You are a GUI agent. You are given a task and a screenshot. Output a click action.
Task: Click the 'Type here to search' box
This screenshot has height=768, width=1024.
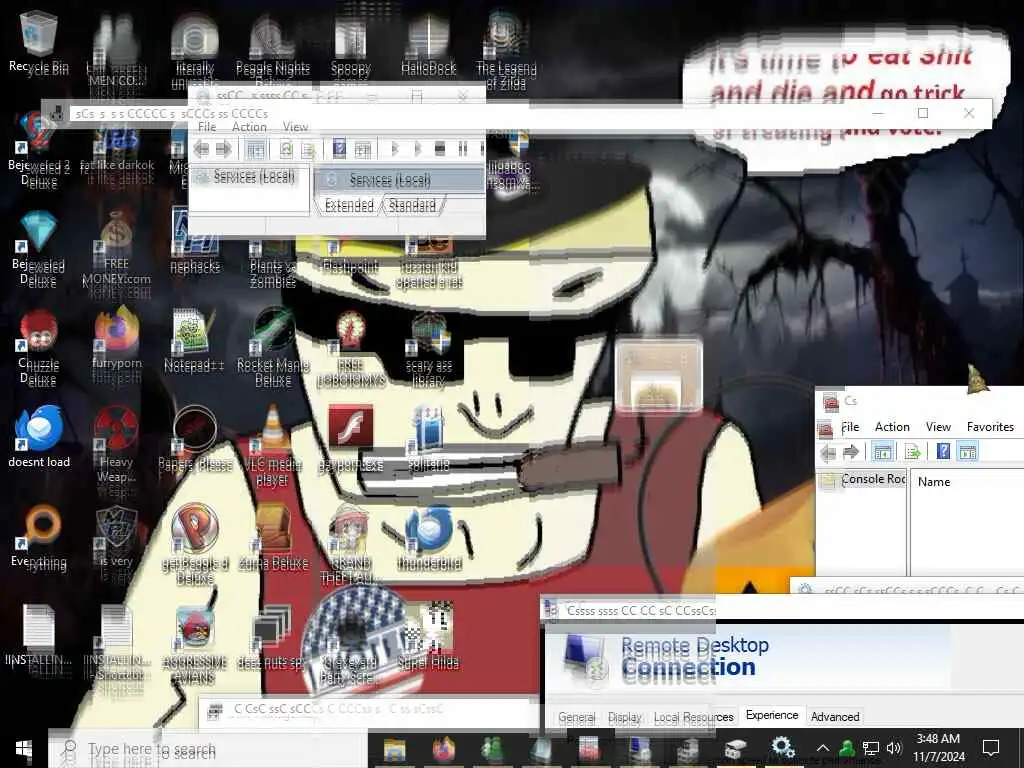[x=208, y=749]
